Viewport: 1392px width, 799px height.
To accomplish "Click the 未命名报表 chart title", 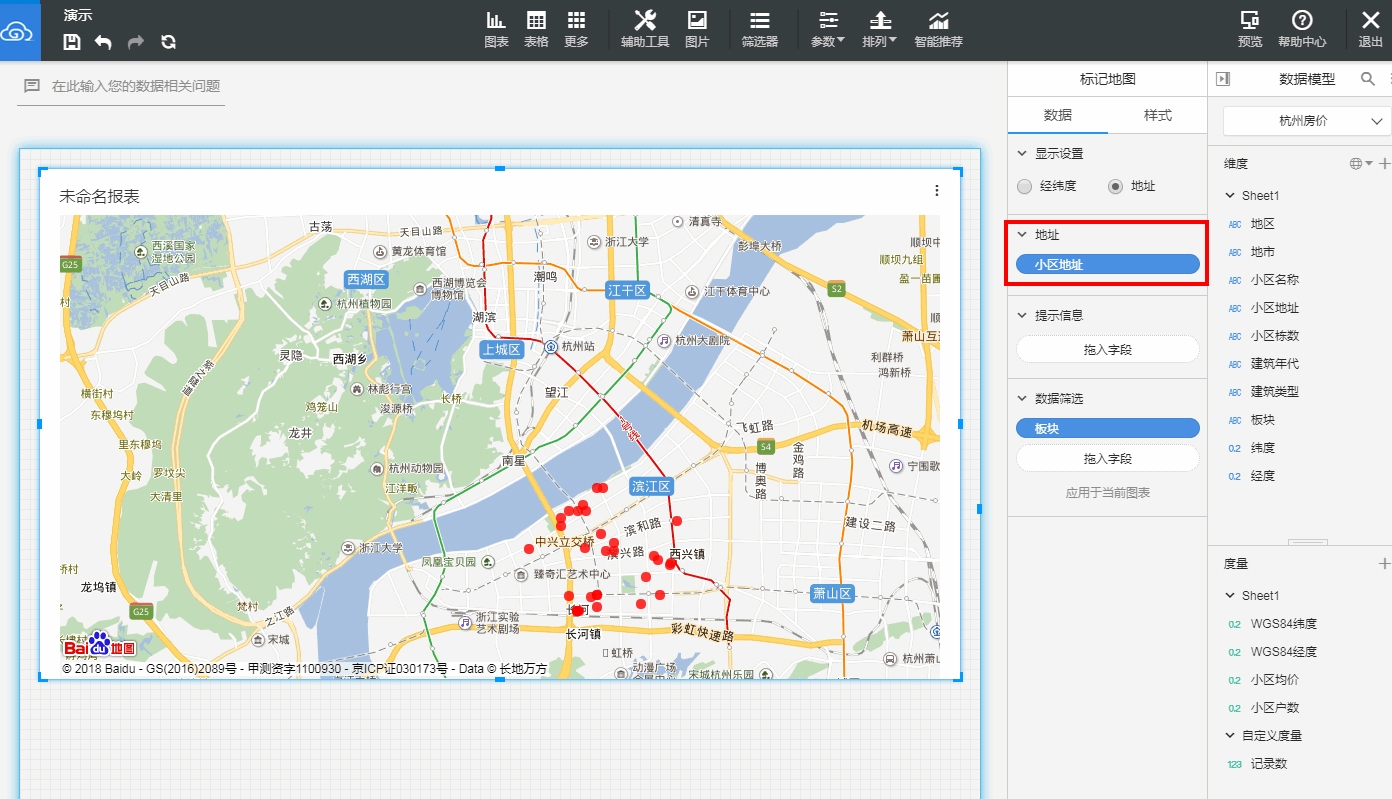I will click(100, 196).
